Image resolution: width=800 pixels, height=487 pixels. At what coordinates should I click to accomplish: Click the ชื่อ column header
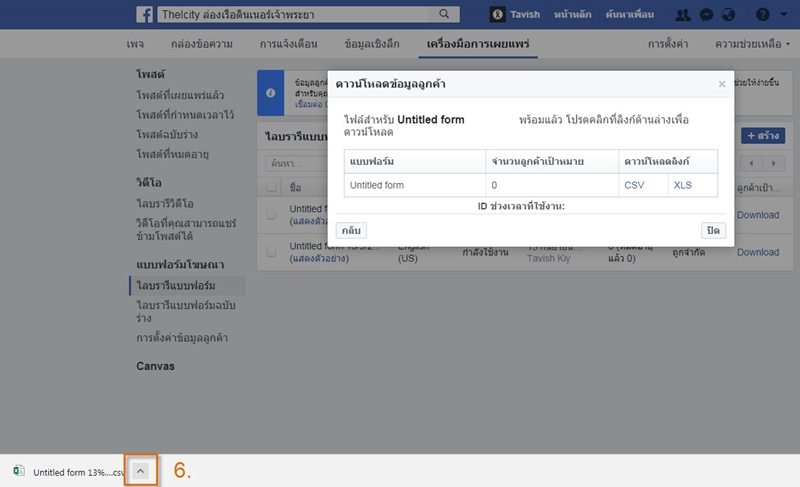295,187
